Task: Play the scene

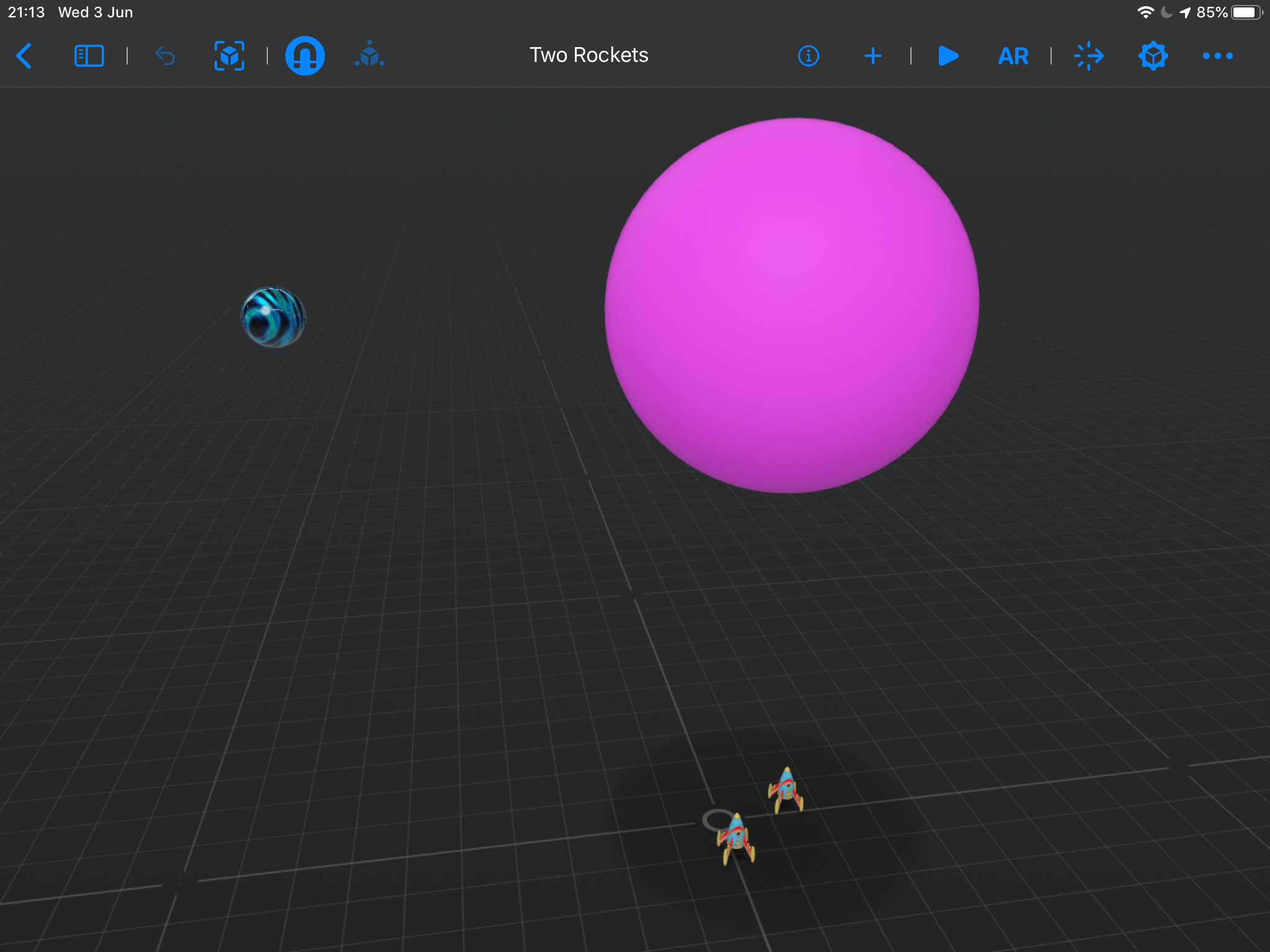Action: coord(948,56)
